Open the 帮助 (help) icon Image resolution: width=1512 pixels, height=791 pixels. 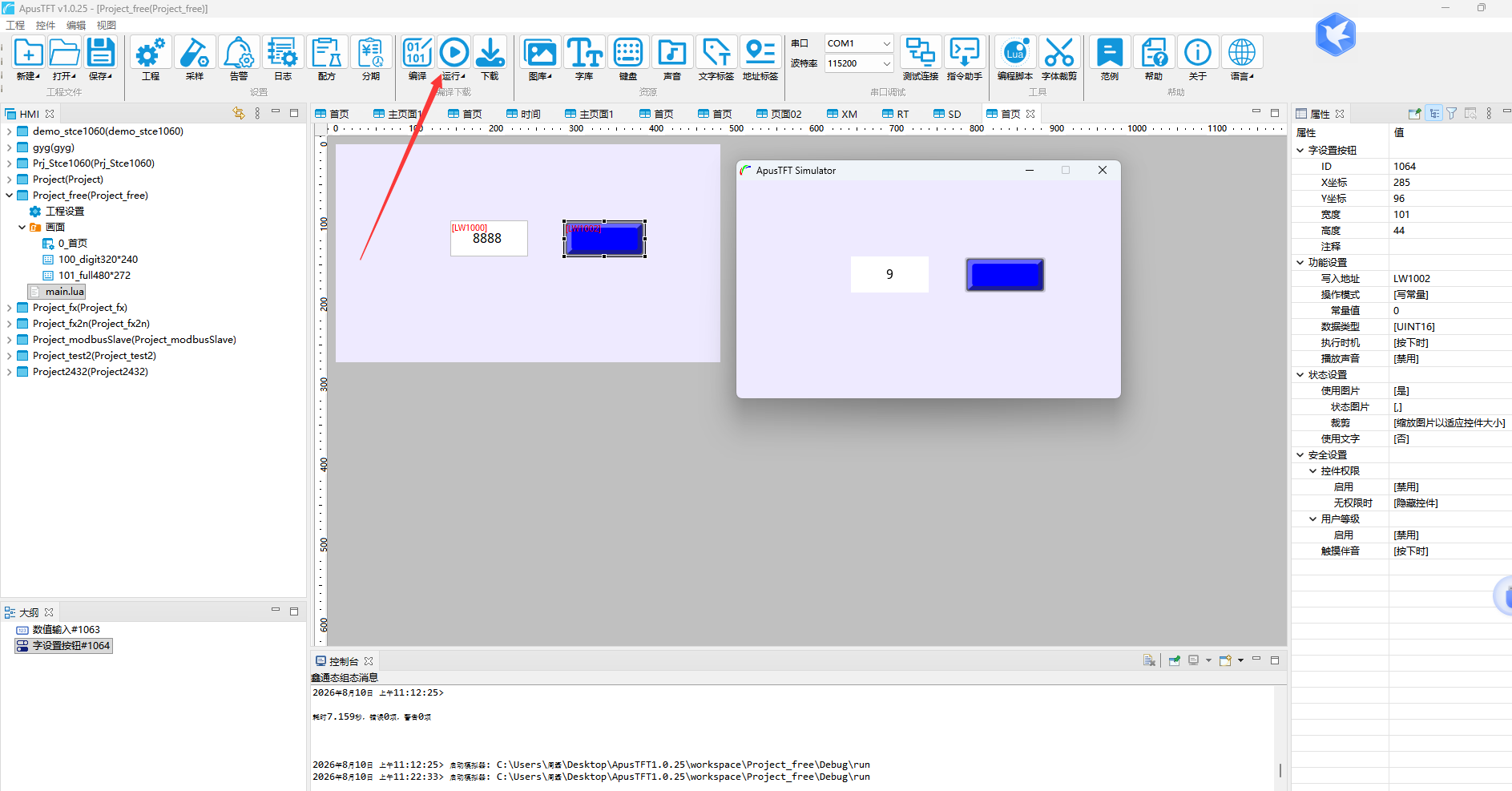click(1154, 53)
